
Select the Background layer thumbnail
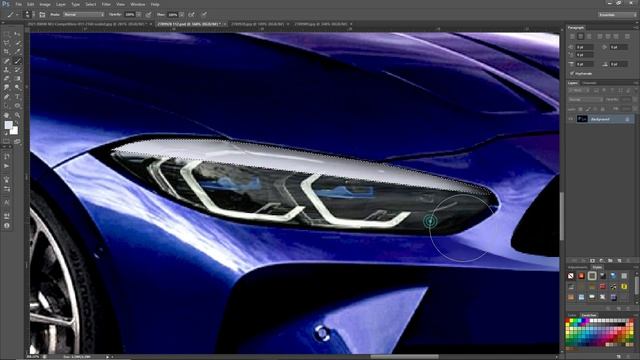pyautogui.click(x=582, y=119)
